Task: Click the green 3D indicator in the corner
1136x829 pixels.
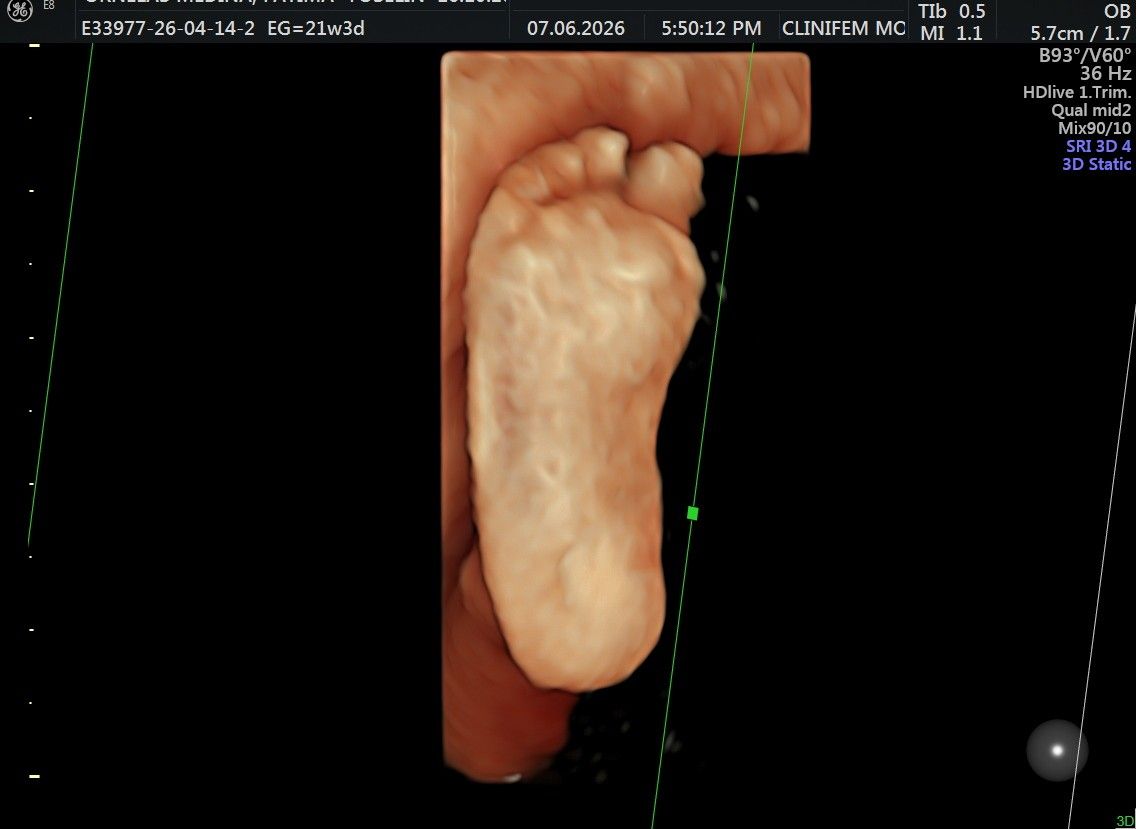Action: point(1126,821)
